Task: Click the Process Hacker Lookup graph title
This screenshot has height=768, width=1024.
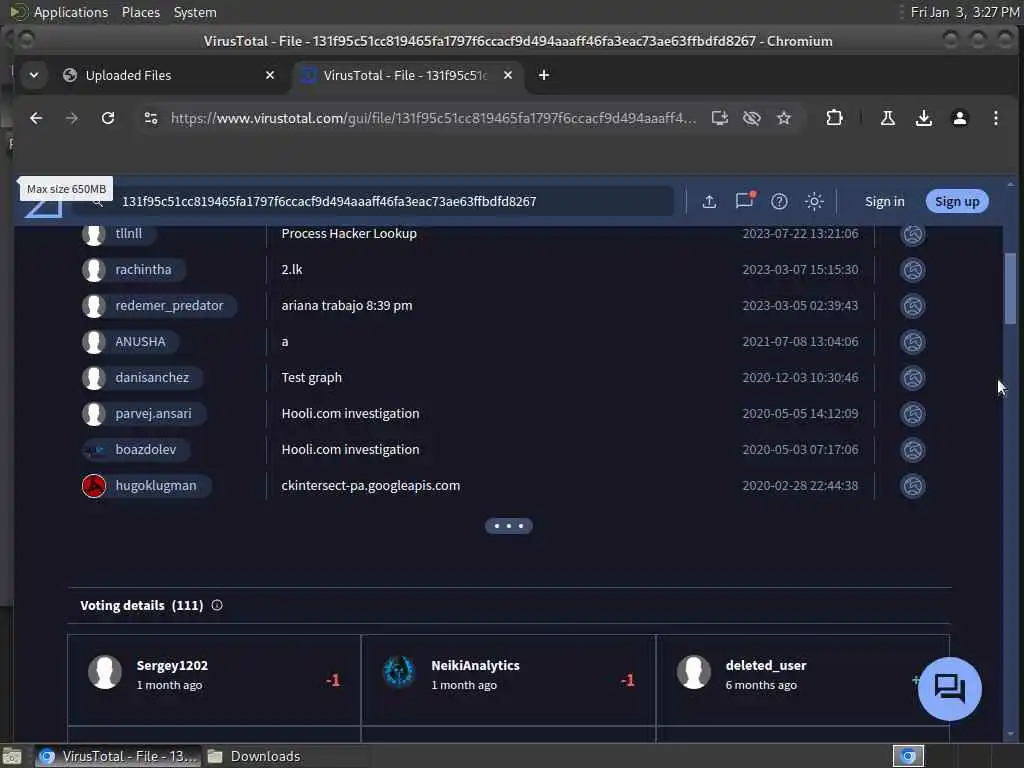Action: (349, 234)
